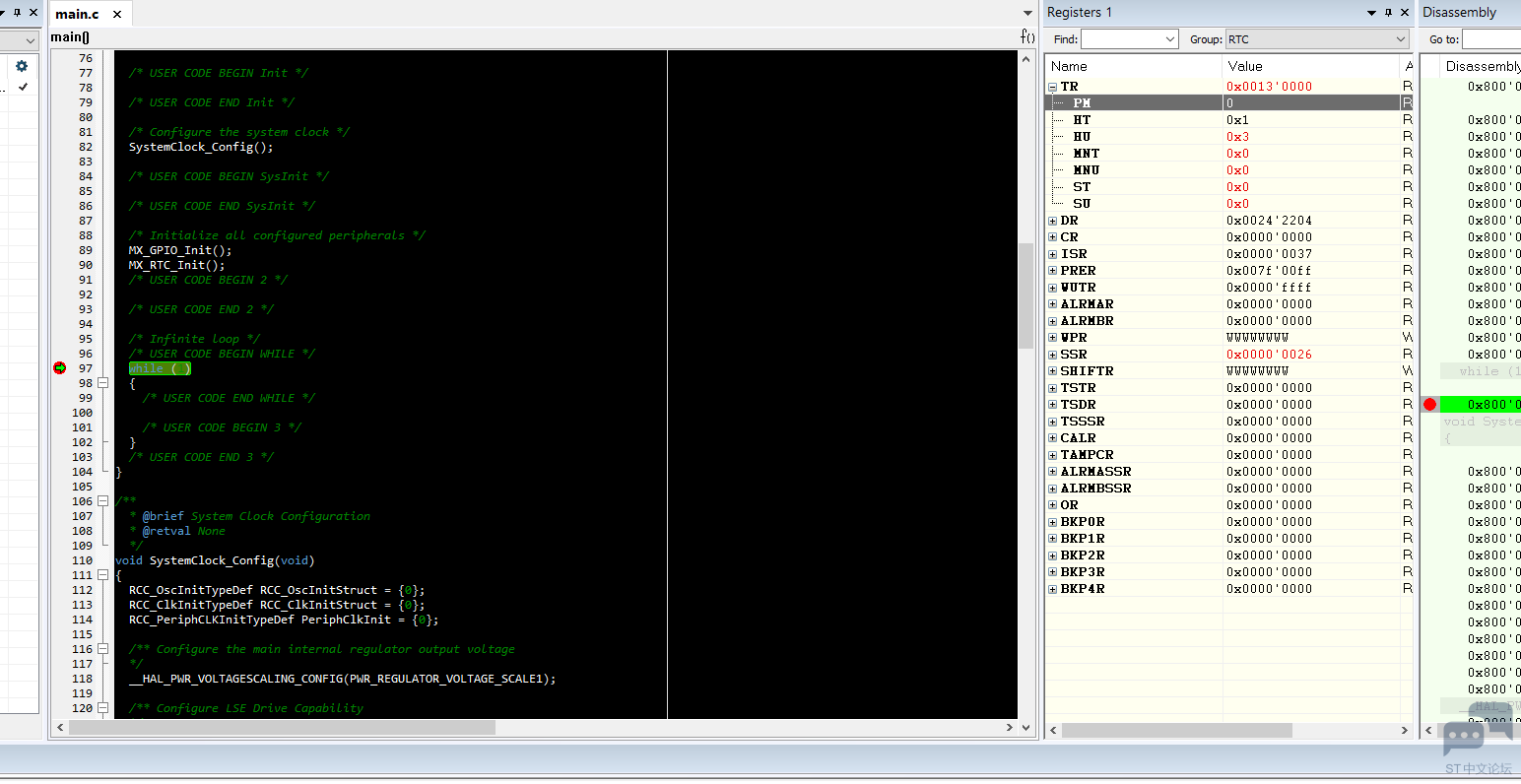
Task: Click the MX_RTC_Init(); line in code
Action: tap(176, 265)
